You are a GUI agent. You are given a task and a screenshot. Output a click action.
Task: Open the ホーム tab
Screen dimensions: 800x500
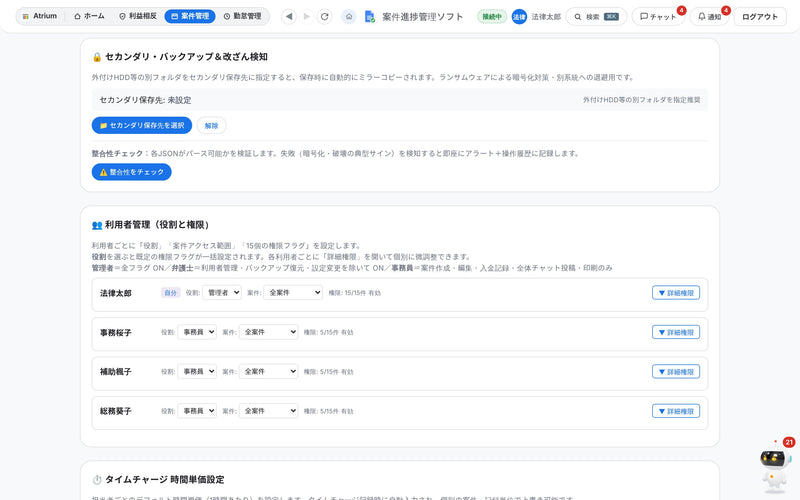point(89,16)
